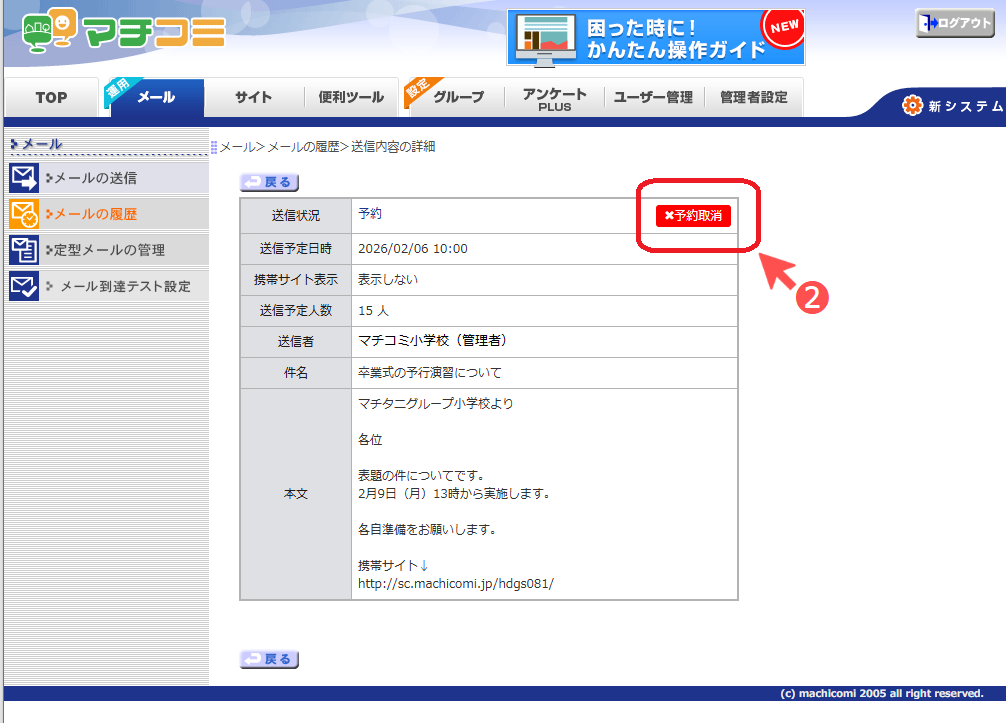This screenshot has height=723, width=1006.
Task: Click the mail send envelope icon
Action: [24, 178]
